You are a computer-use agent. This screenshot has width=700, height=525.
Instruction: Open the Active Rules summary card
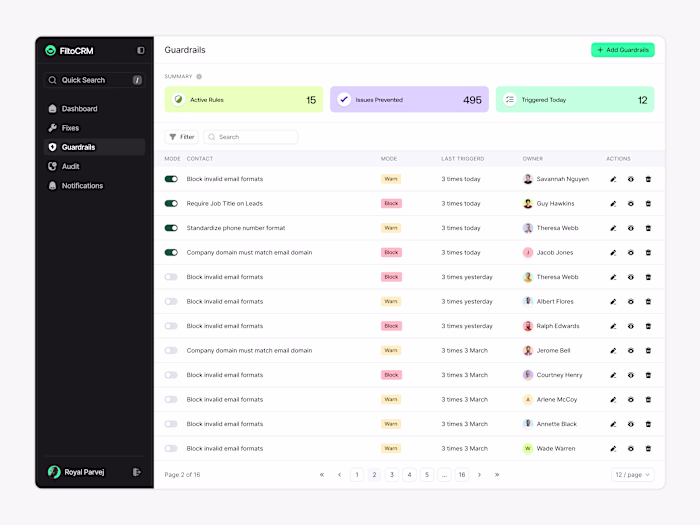(244, 100)
